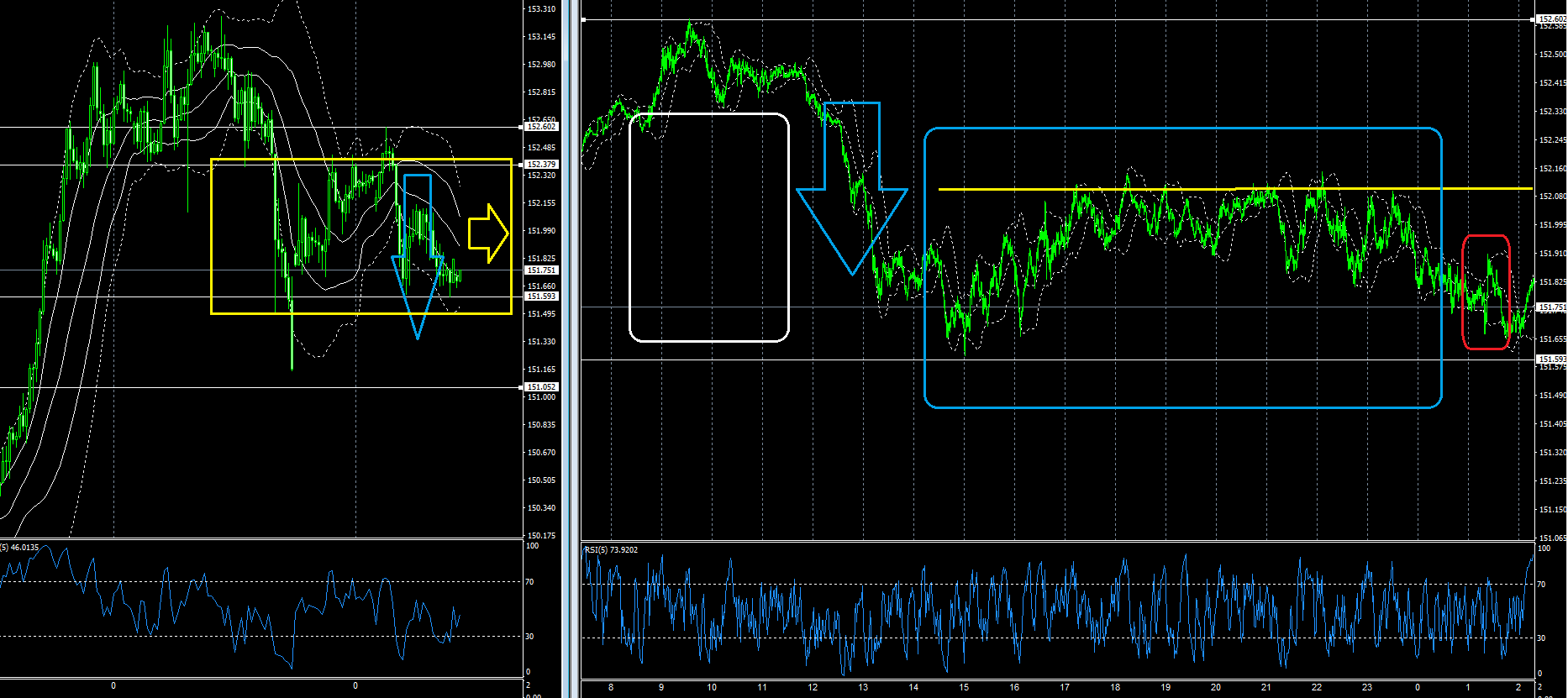Select the 151.052 price level label

[540, 387]
